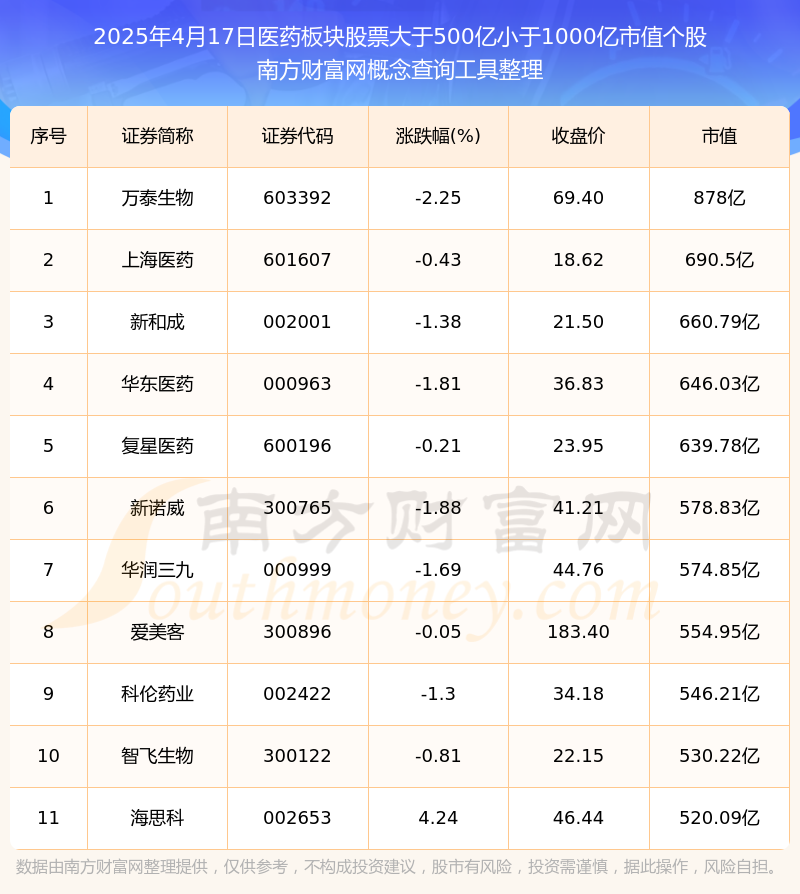Select the stock name 新和成
800x894 pixels.
[x=157, y=322]
